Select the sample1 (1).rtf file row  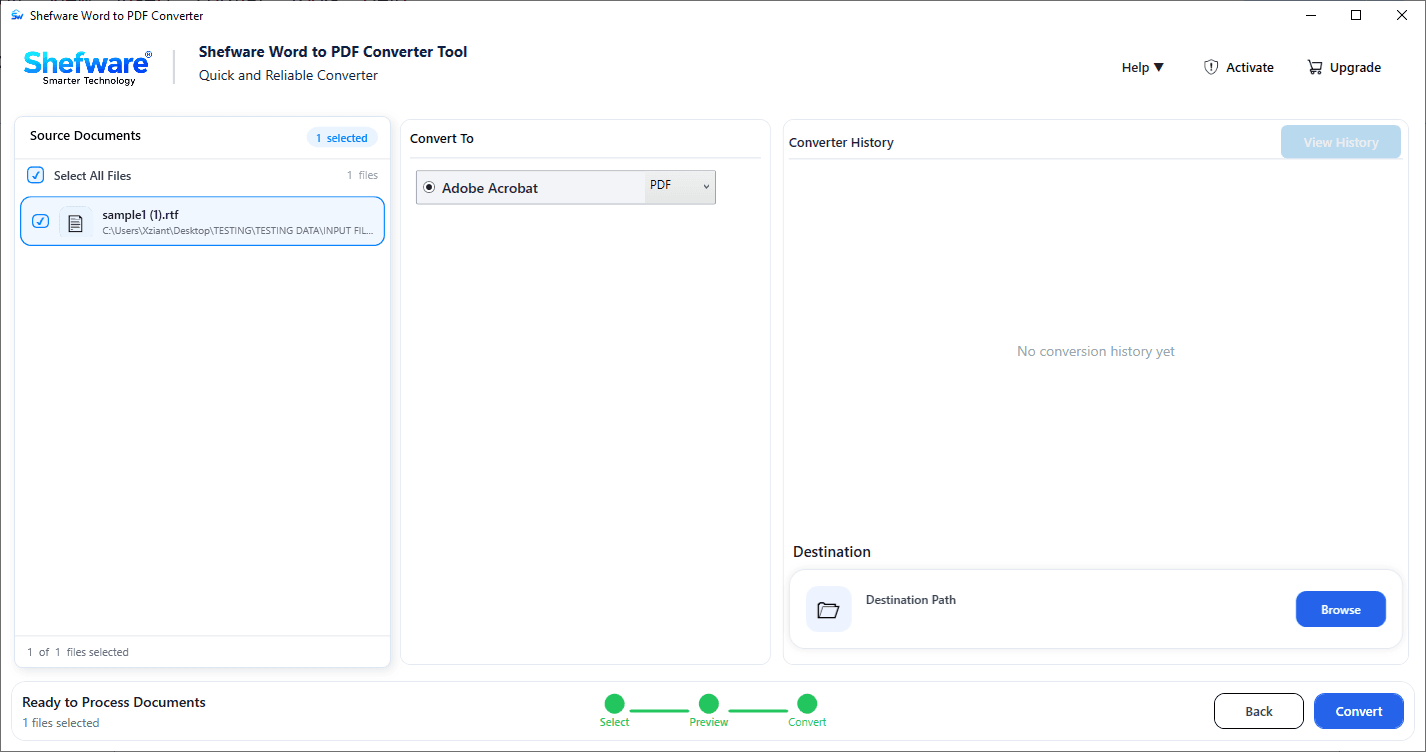(x=202, y=221)
